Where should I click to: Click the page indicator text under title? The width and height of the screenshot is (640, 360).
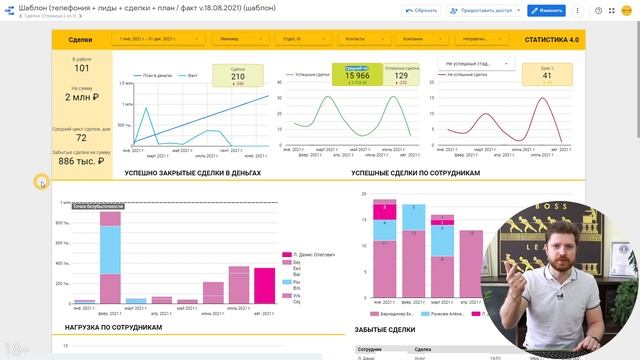50,16
